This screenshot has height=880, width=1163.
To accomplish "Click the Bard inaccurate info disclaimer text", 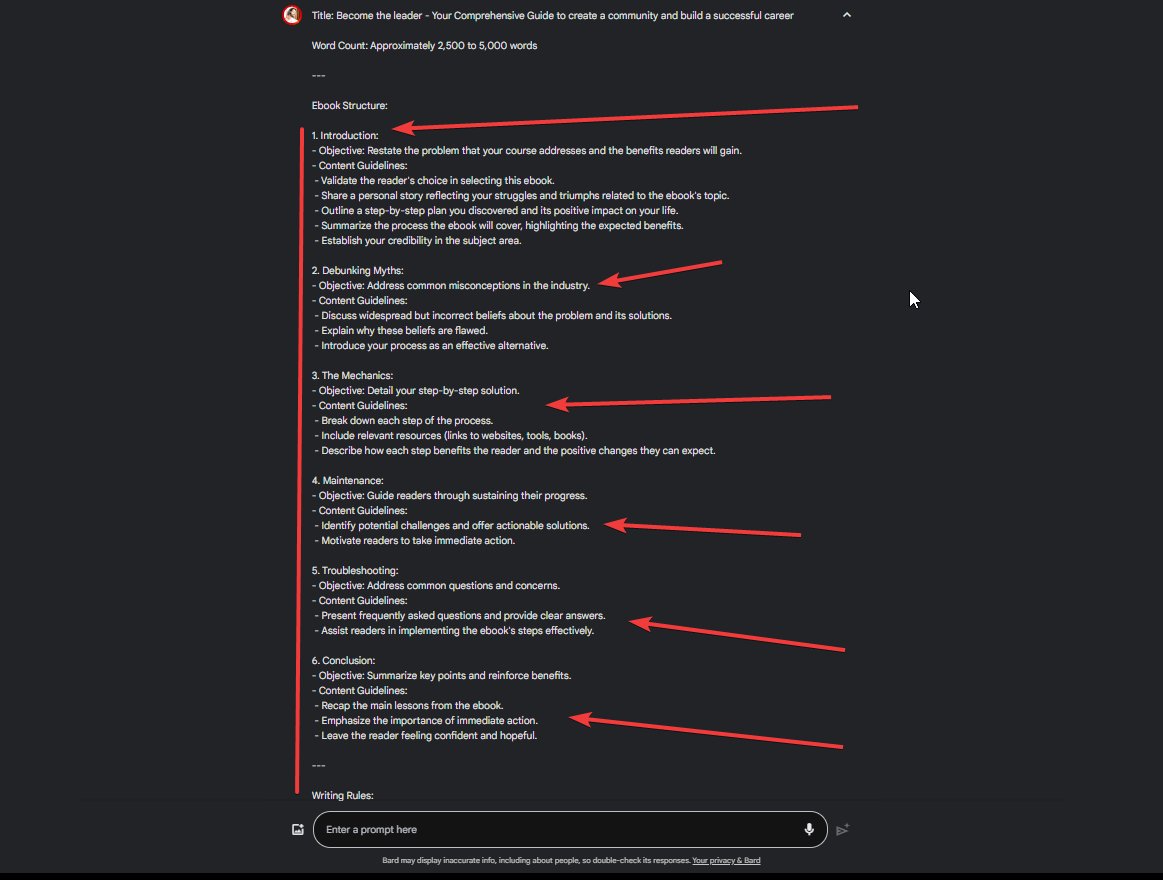I will click(536, 861).
